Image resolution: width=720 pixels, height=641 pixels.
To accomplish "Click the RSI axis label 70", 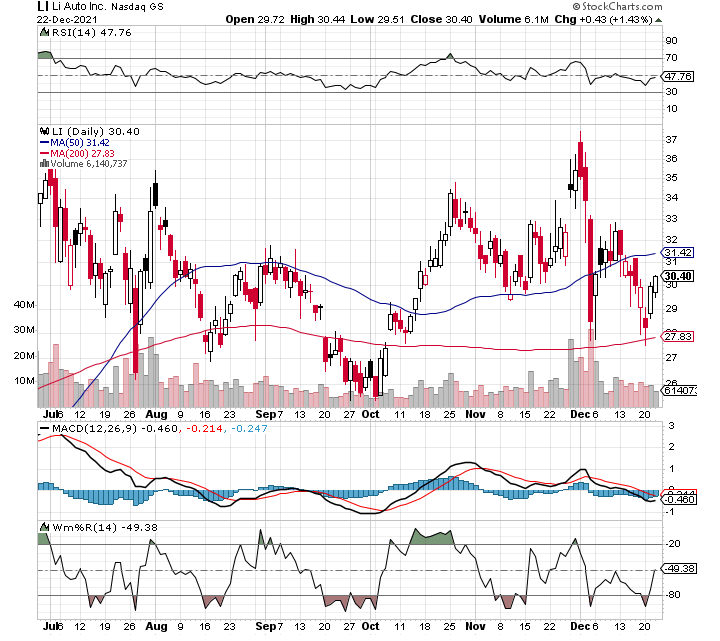I will point(671,58).
